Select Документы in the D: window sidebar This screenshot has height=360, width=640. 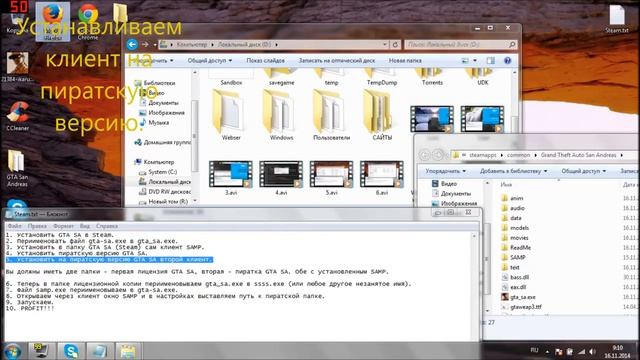point(159,103)
